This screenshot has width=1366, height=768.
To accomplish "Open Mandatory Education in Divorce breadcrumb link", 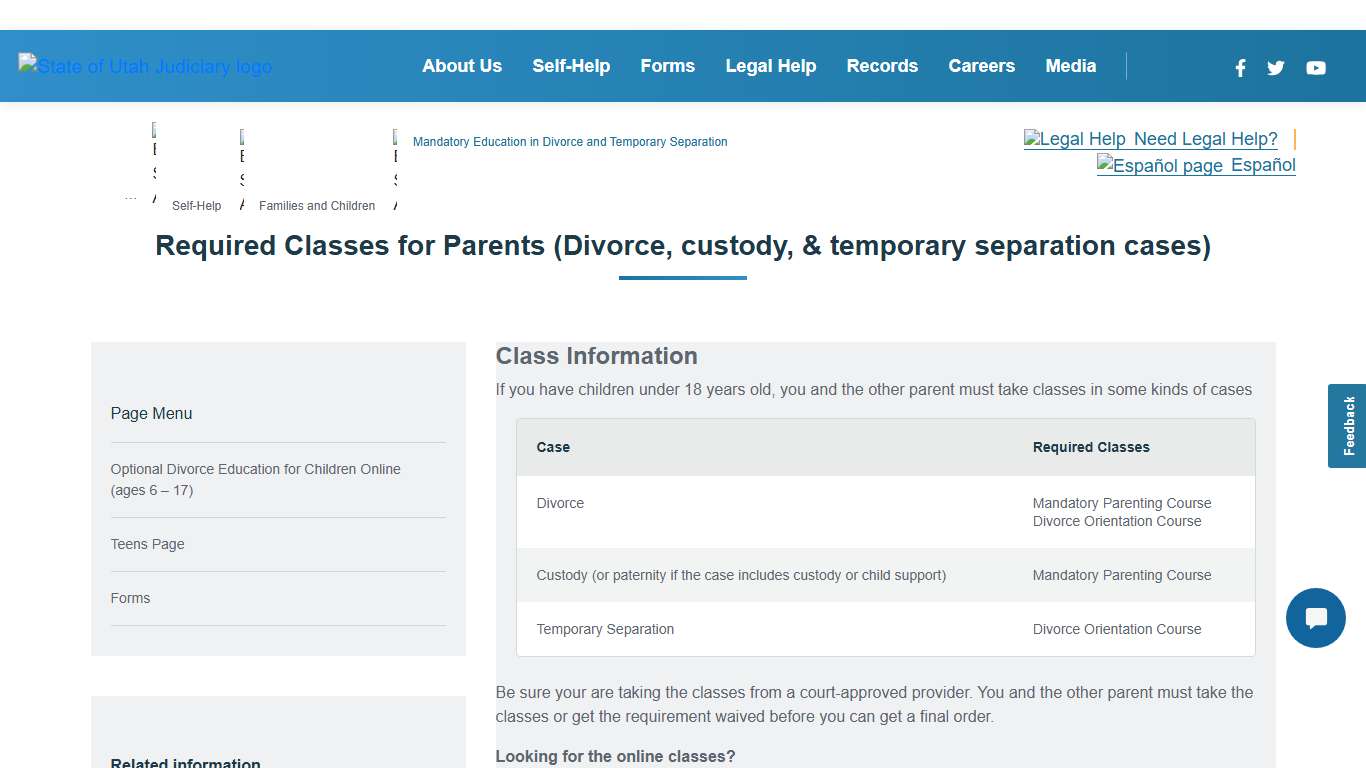I will [x=570, y=141].
